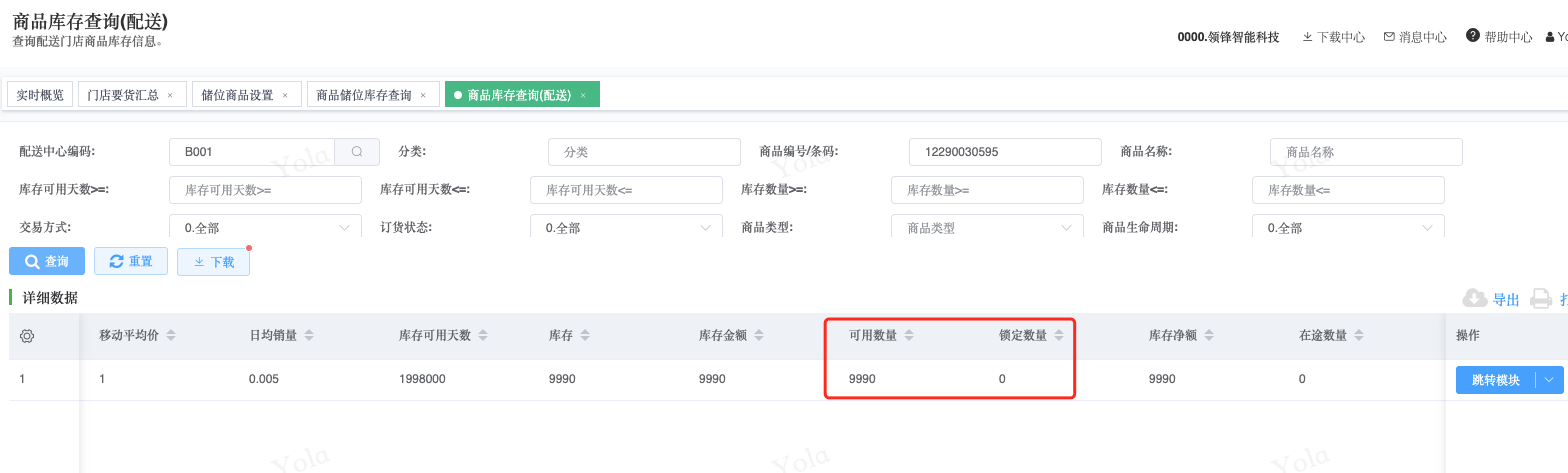Click the 查询 search button

tap(47, 261)
